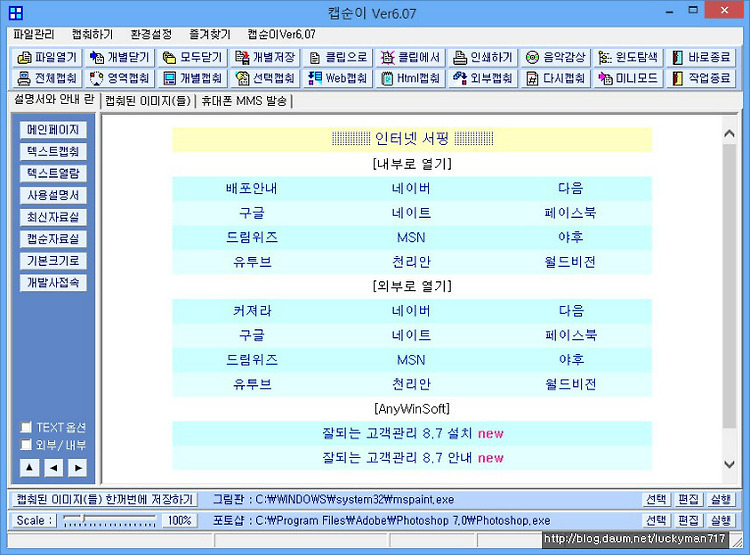Click the 다시캡춰 recapture button
750x555 pixels.
556,78
